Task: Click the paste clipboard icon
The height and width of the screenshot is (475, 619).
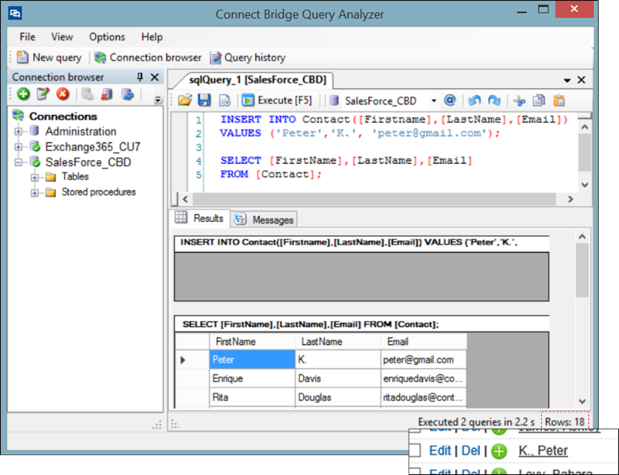Action: click(559, 100)
